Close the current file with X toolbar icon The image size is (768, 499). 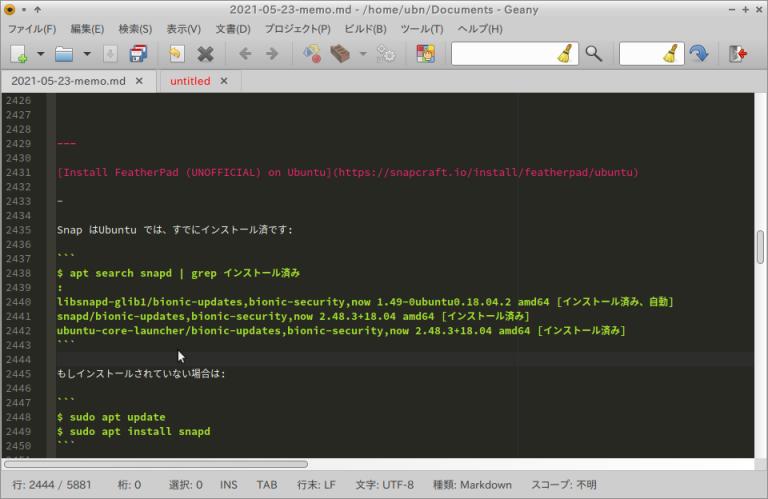tap(206, 54)
